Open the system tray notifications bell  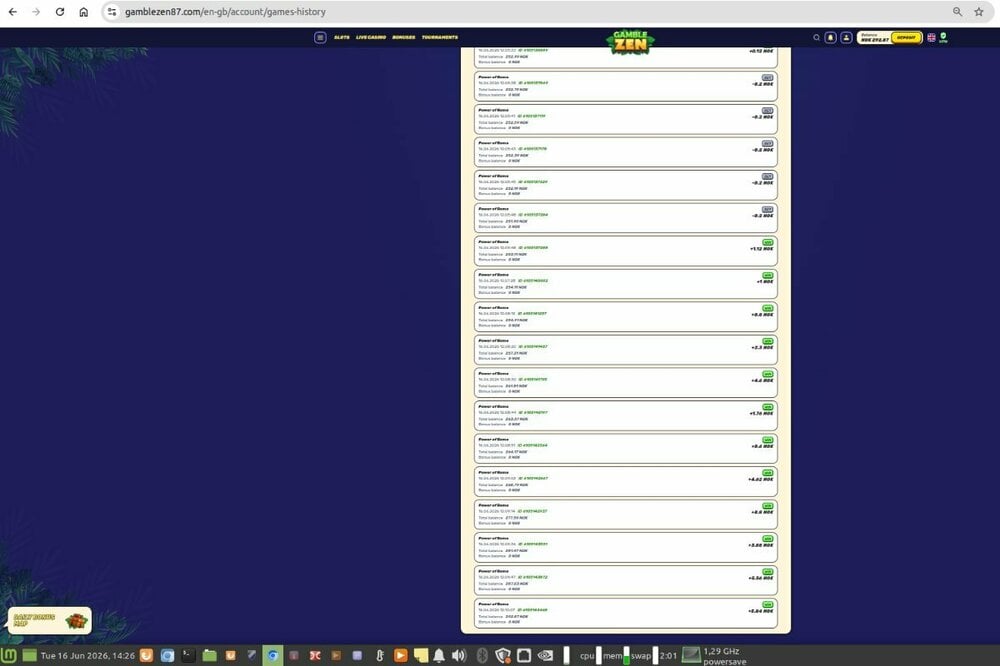[x=439, y=655]
